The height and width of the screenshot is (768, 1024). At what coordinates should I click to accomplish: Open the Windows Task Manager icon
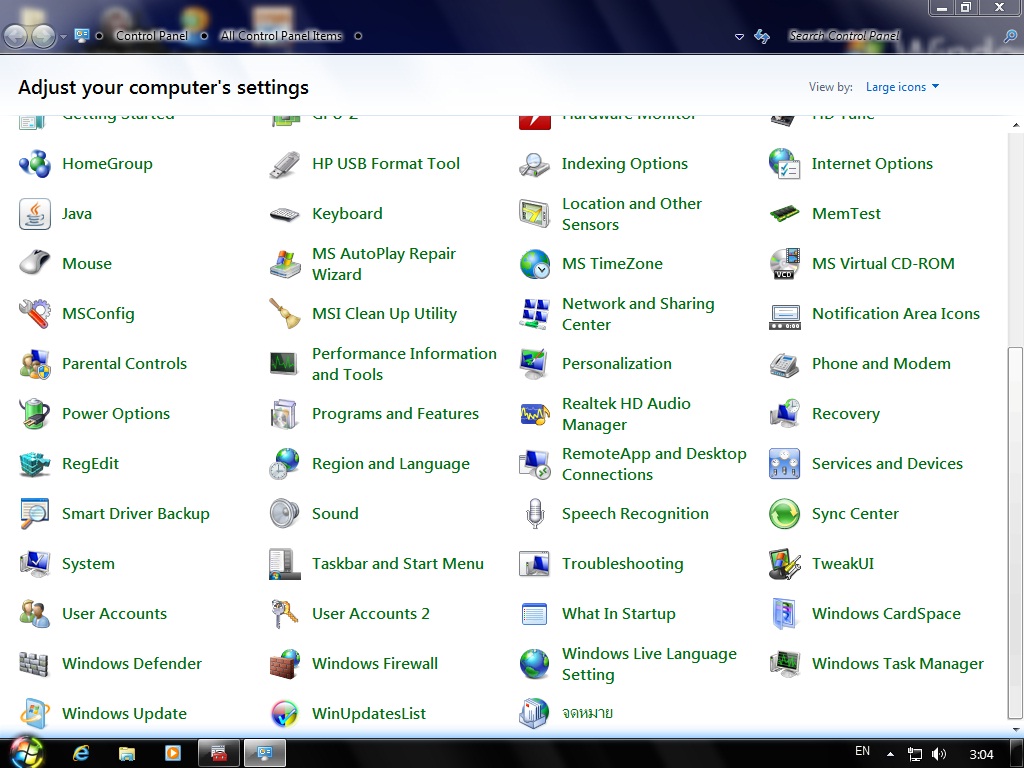tap(784, 664)
